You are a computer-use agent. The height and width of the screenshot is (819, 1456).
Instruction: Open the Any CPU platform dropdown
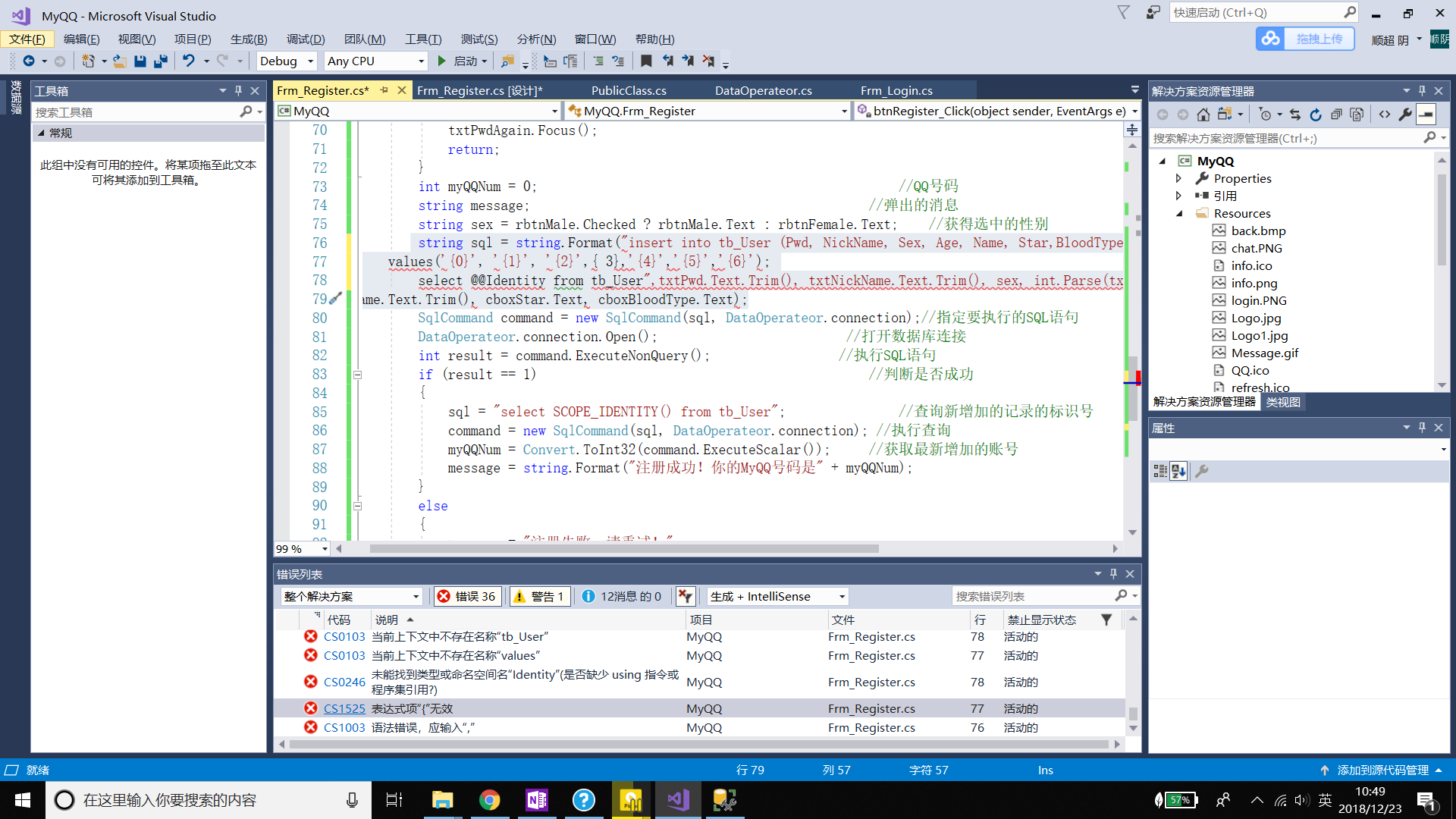pyautogui.click(x=422, y=61)
